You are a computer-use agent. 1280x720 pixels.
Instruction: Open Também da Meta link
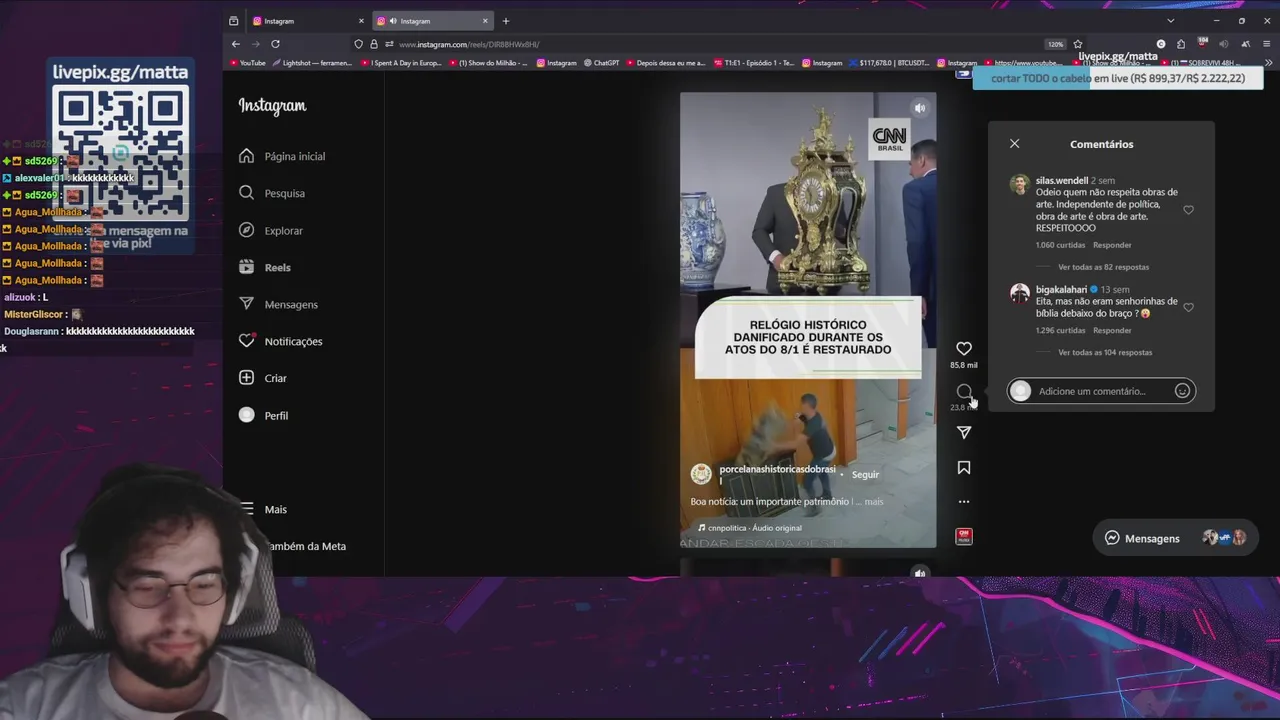click(x=305, y=546)
